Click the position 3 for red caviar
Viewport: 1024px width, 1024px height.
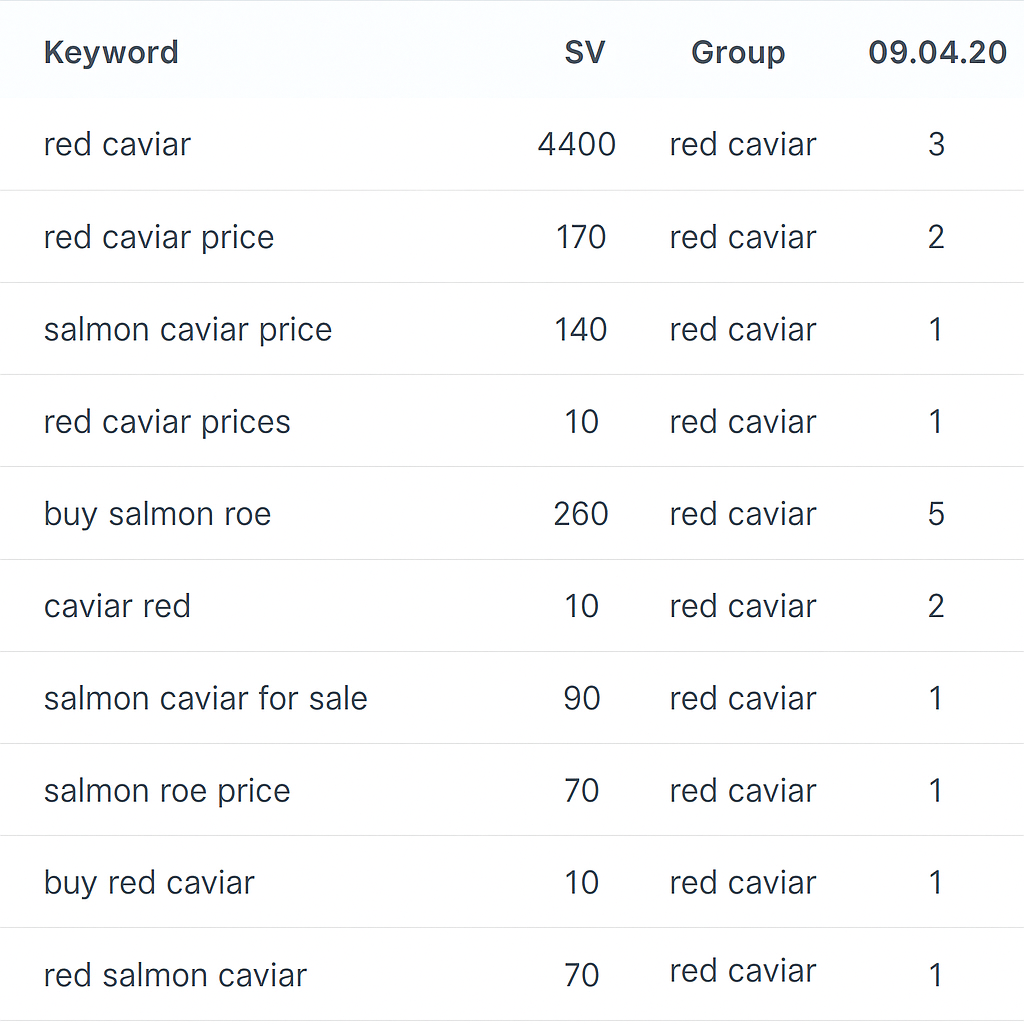(936, 144)
